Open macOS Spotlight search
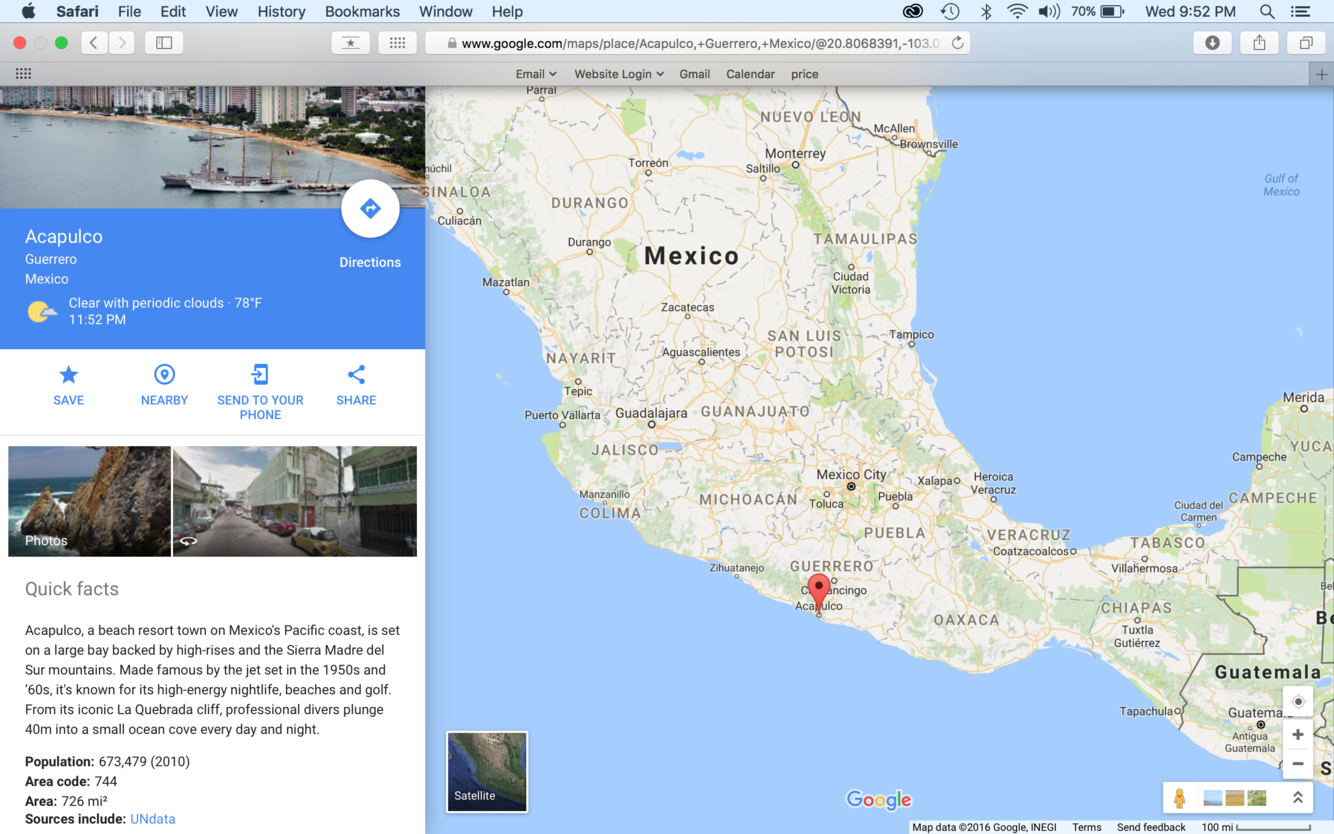 click(1267, 12)
